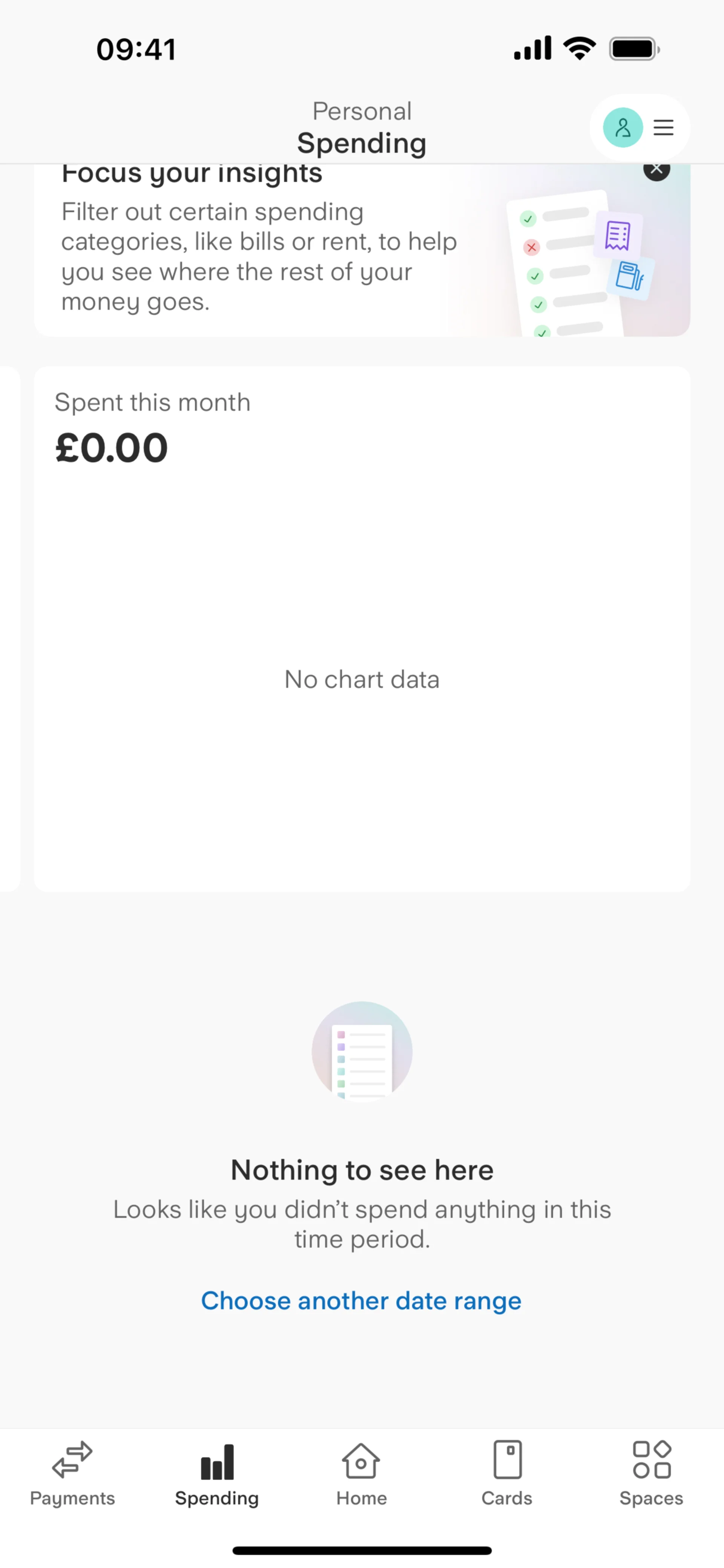This screenshot has width=724, height=1568.
Task: Go to the Home tab
Action: pos(362,1472)
